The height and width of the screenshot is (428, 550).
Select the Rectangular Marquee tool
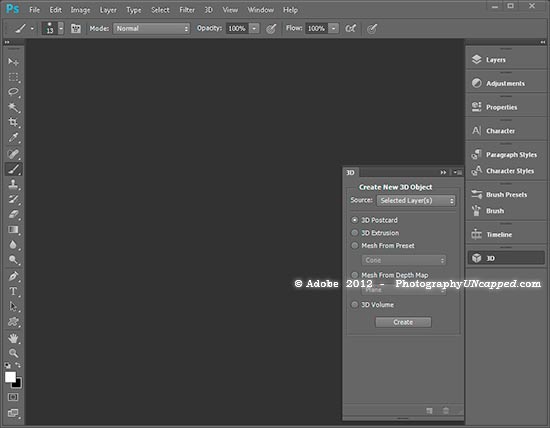[x=13, y=77]
